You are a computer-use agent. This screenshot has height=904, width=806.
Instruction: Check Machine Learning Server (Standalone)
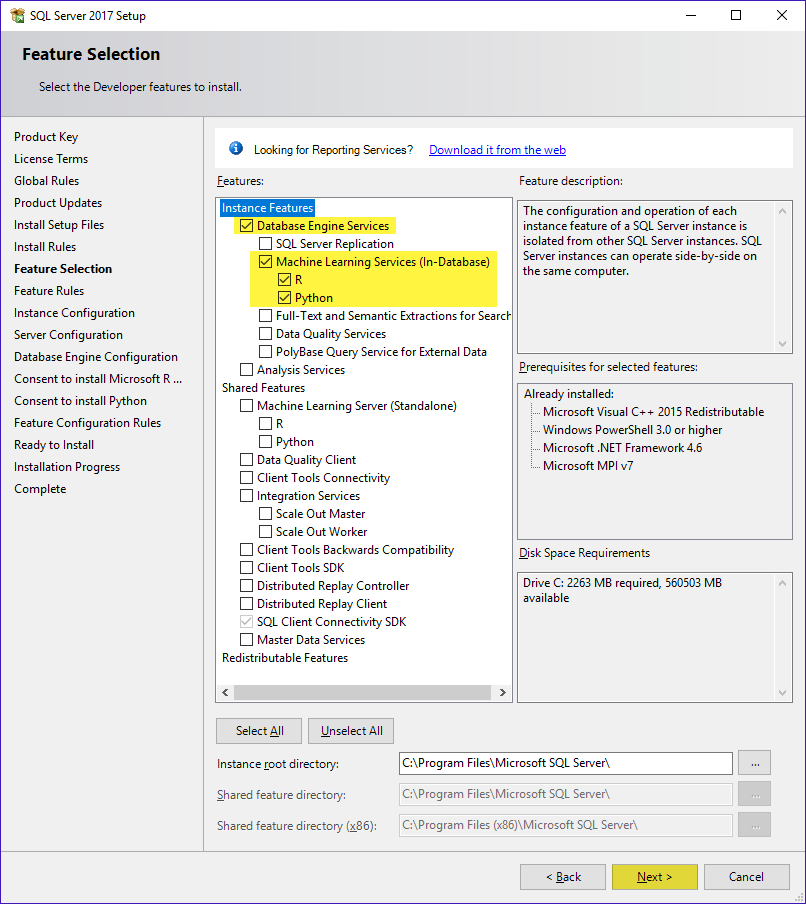pos(246,405)
